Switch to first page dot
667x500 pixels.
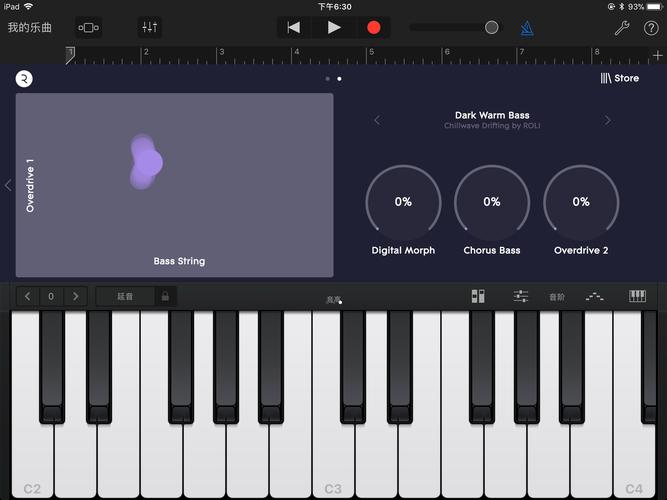328,79
